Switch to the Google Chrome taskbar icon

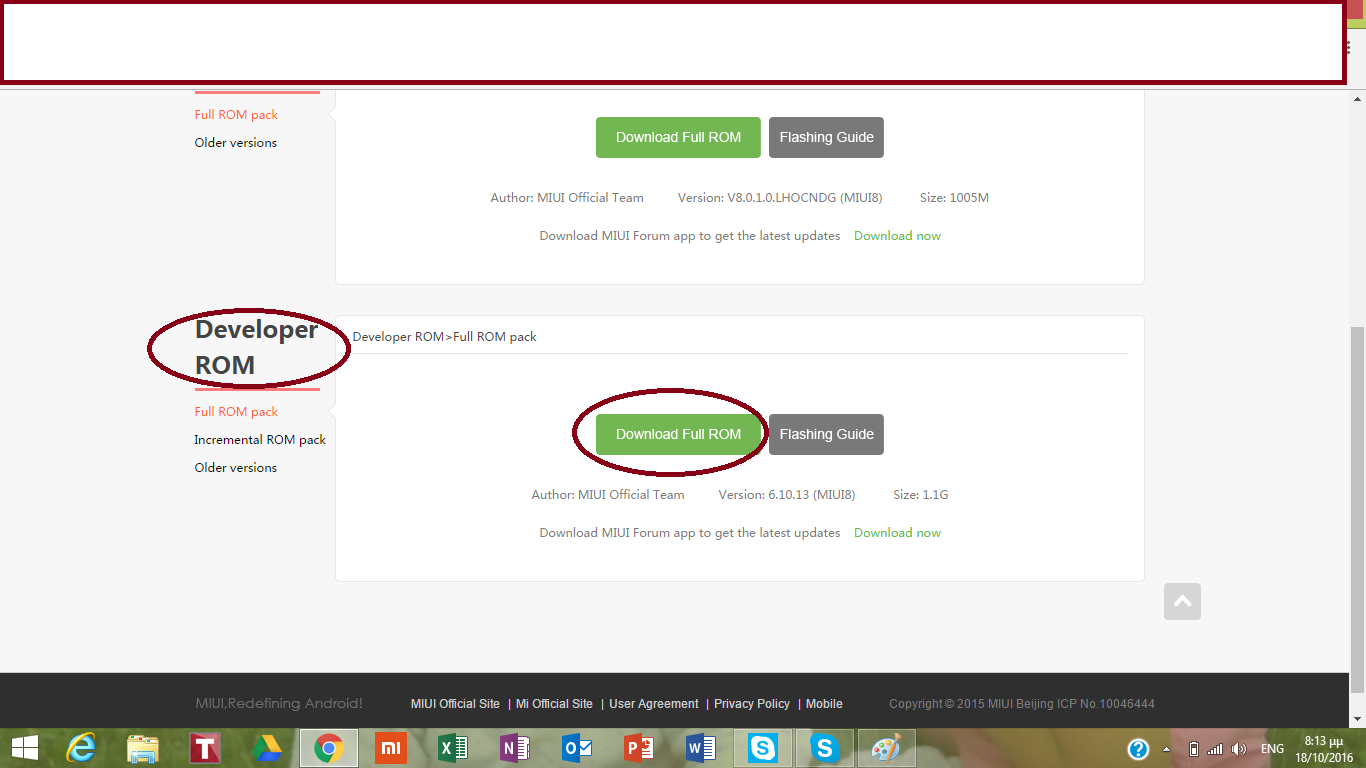pos(329,748)
